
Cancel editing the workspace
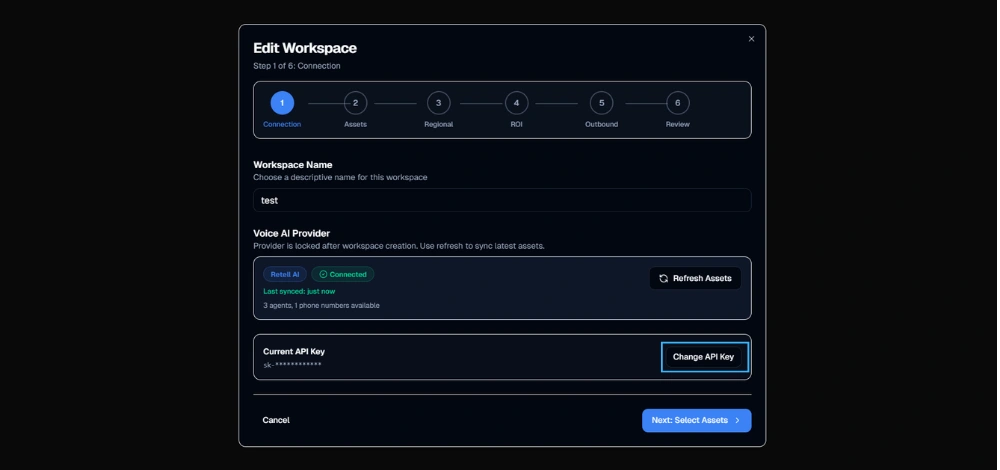pyautogui.click(x=276, y=420)
